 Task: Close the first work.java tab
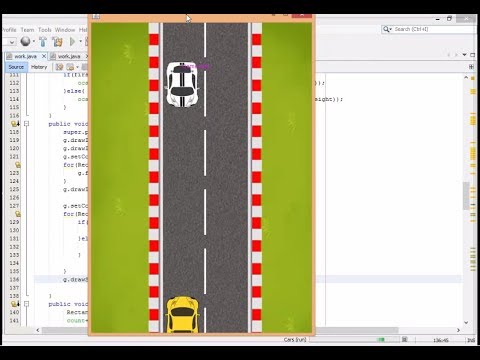pyautogui.click(x=44, y=56)
